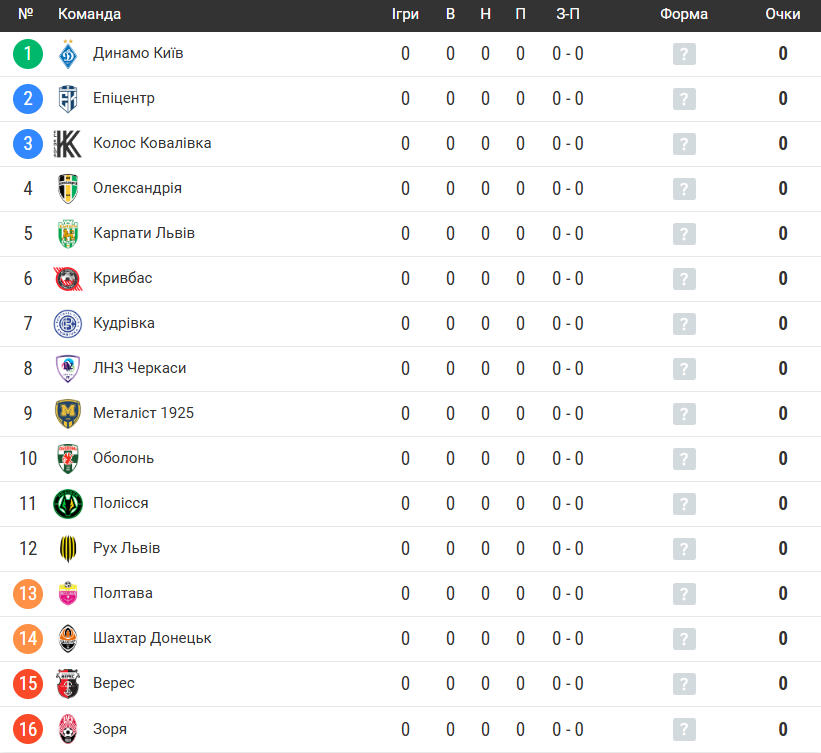Click the Епіцентр team logo
Screen dimensions: 821x753
tap(68, 99)
